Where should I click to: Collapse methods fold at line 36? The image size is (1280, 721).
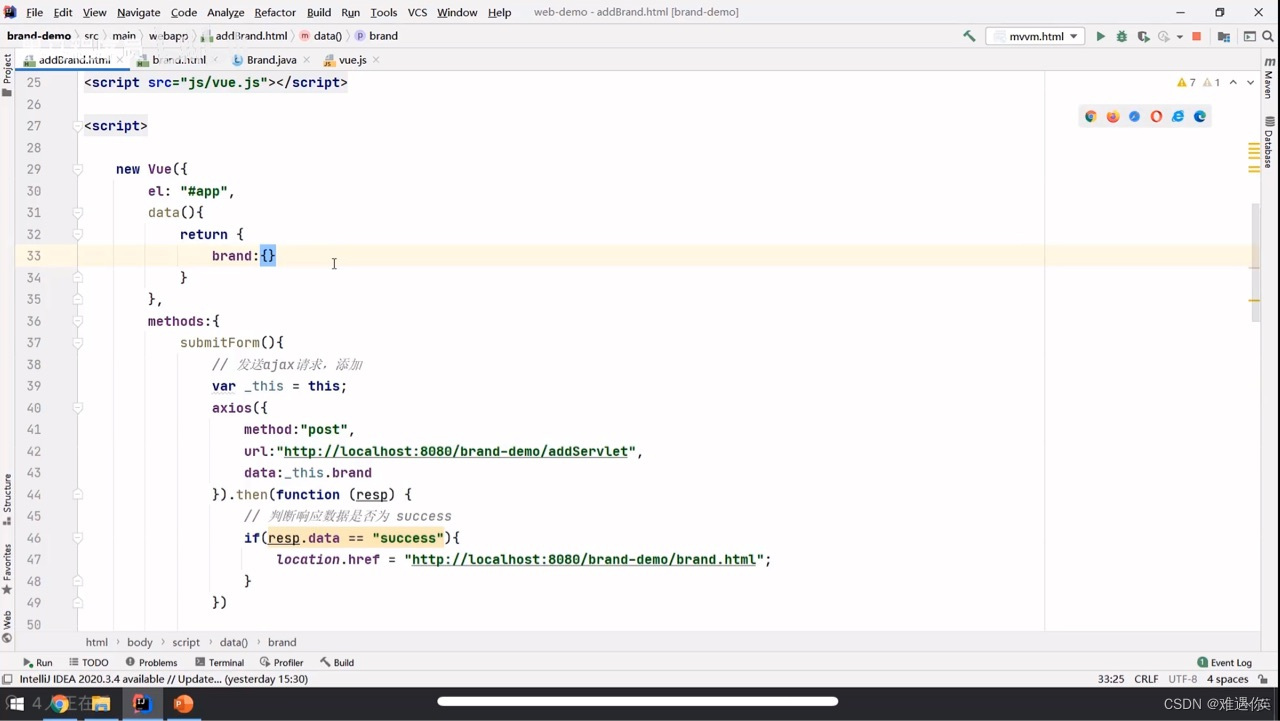pos(77,321)
